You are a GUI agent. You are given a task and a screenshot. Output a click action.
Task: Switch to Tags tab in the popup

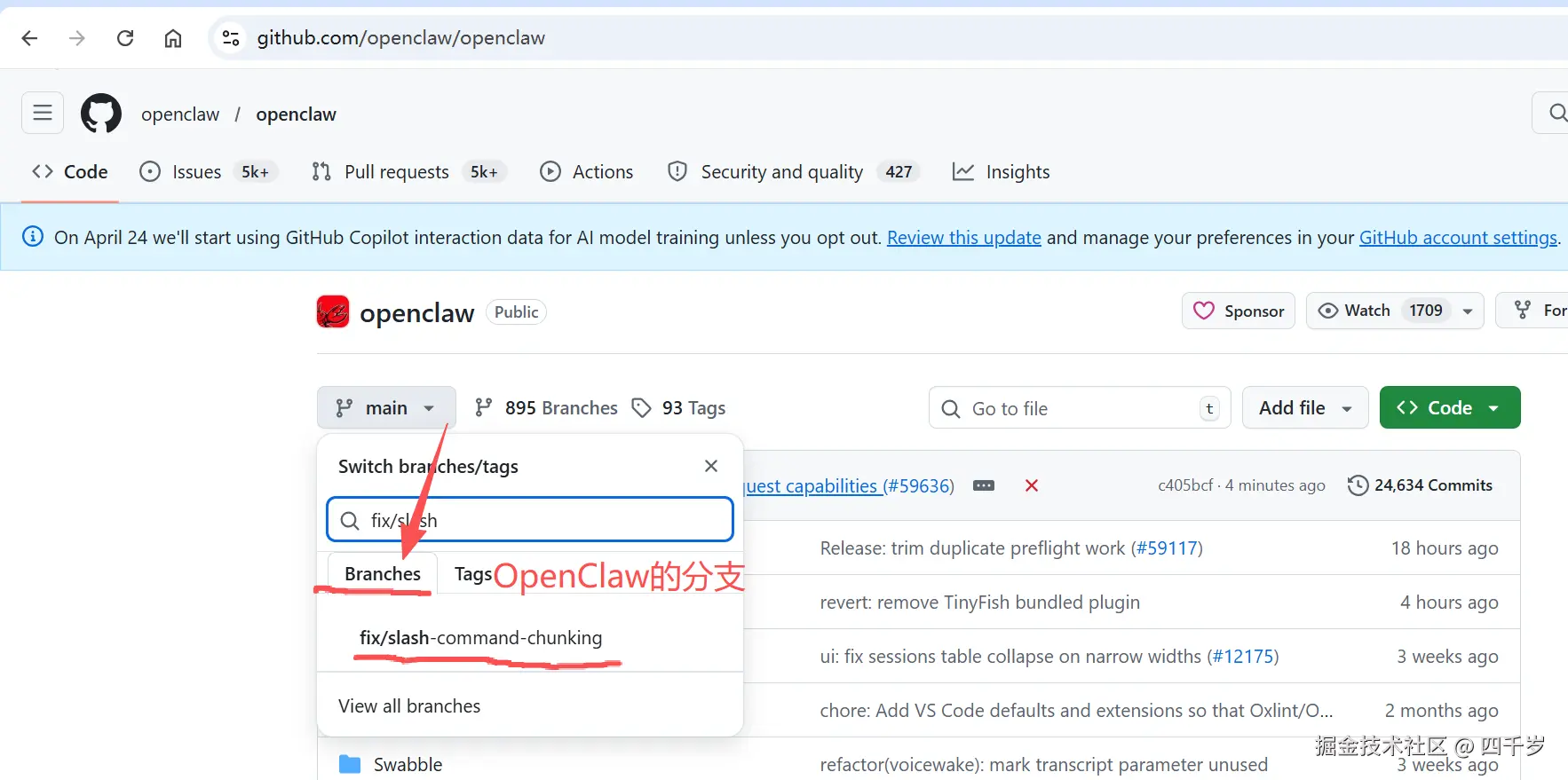point(472,574)
